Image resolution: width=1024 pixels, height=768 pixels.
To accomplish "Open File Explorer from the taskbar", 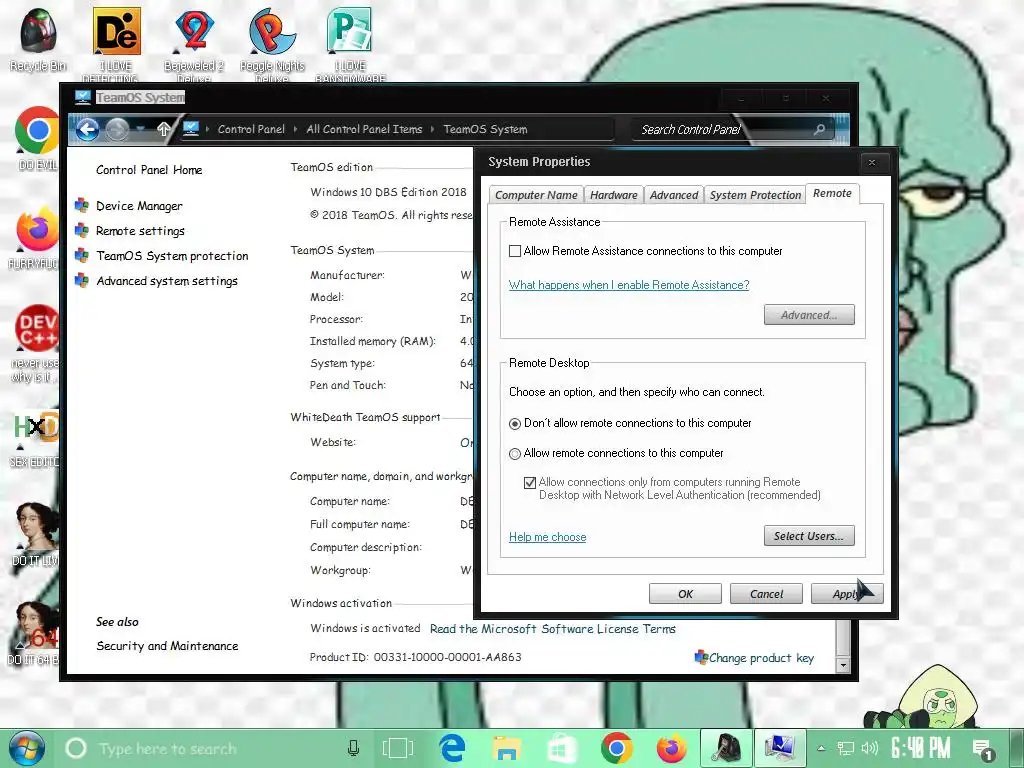I will click(507, 748).
